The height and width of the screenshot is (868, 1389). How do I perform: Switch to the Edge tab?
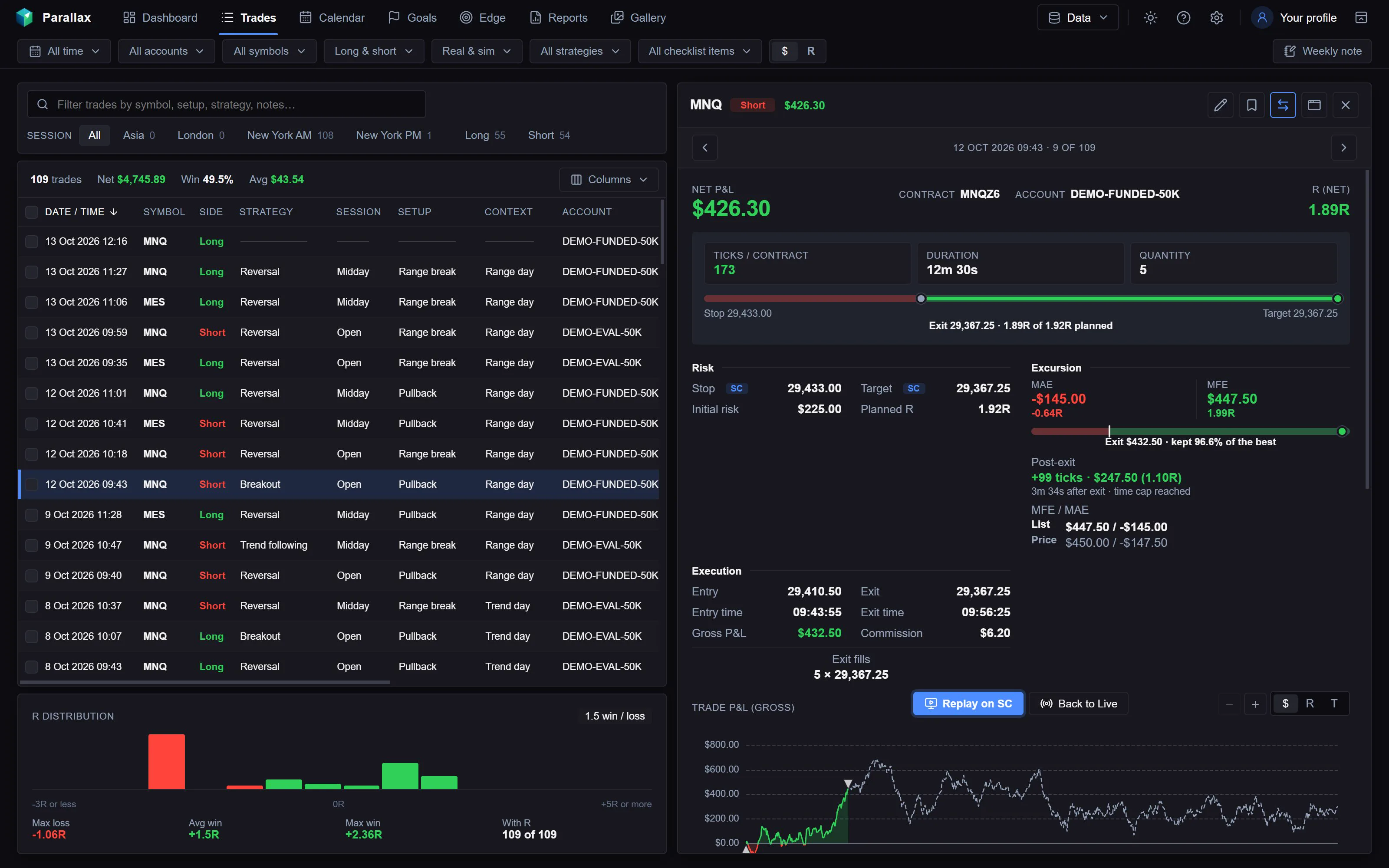click(483, 18)
